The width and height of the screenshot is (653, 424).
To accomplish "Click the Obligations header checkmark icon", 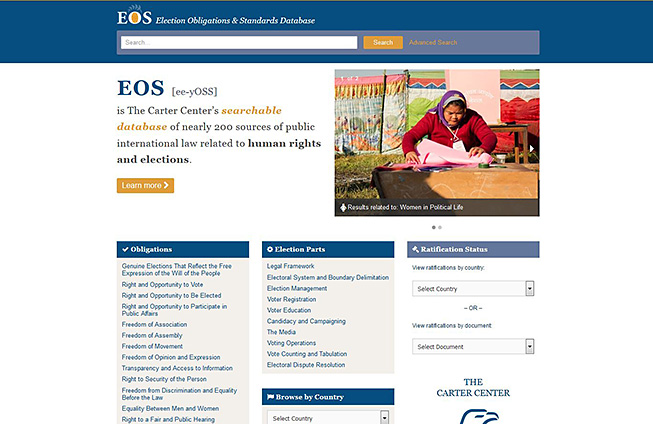I will click(x=125, y=249).
